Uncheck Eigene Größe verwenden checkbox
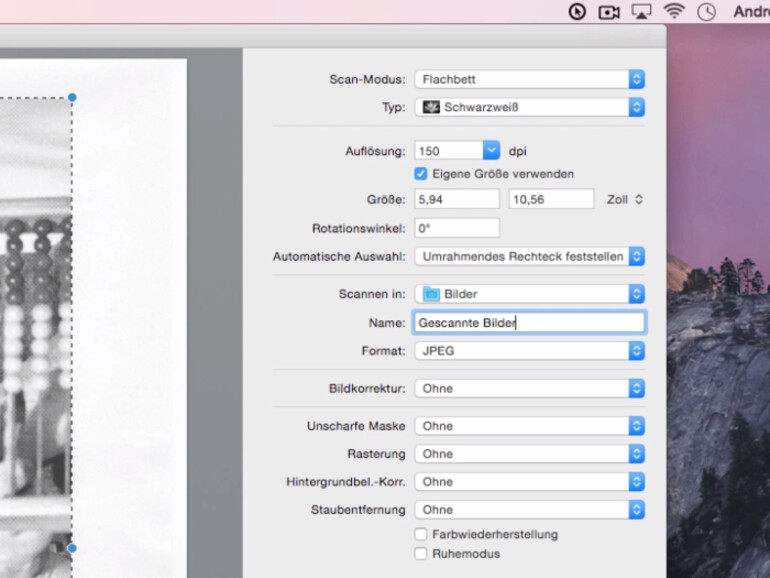 tap(420, 173)
